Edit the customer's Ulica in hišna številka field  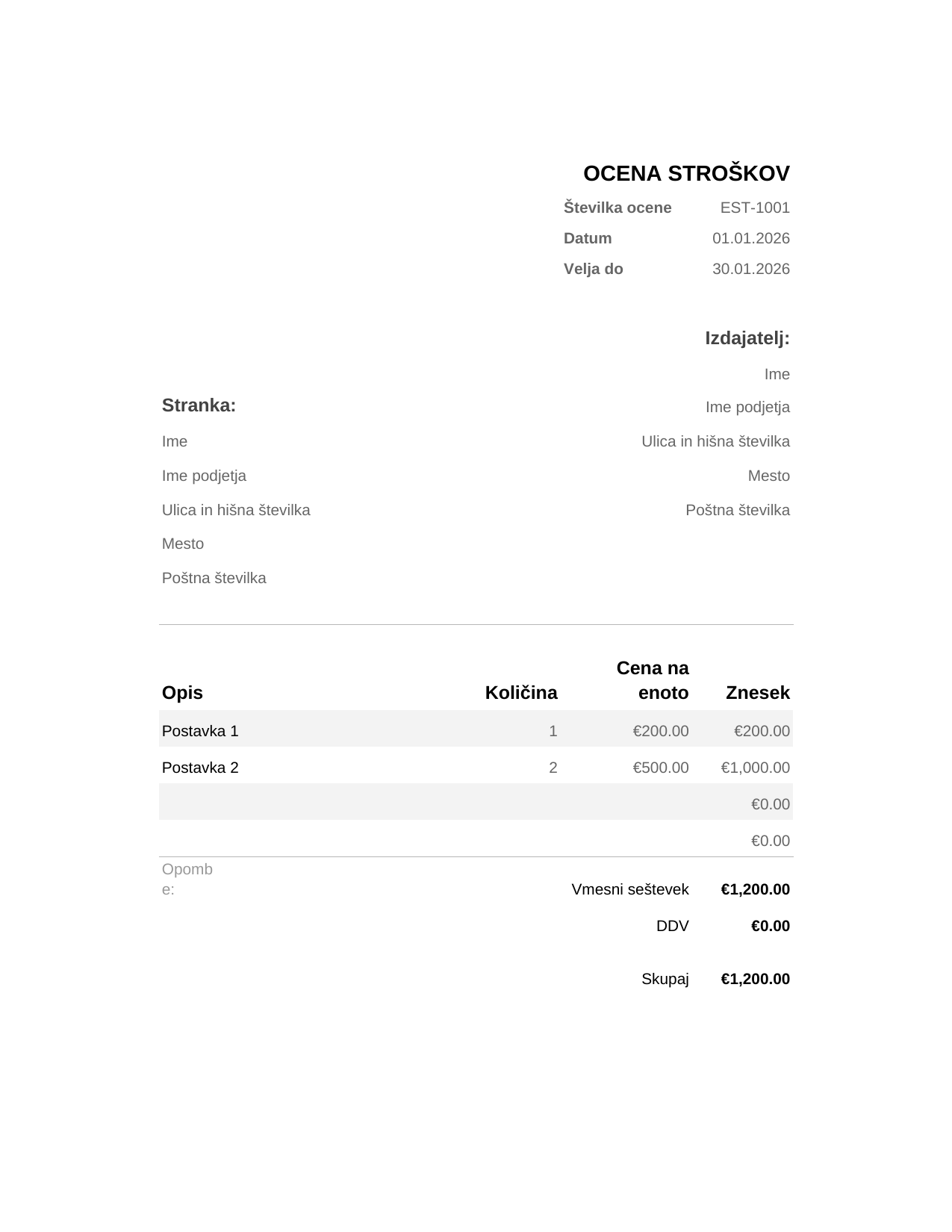pos(236,510)
